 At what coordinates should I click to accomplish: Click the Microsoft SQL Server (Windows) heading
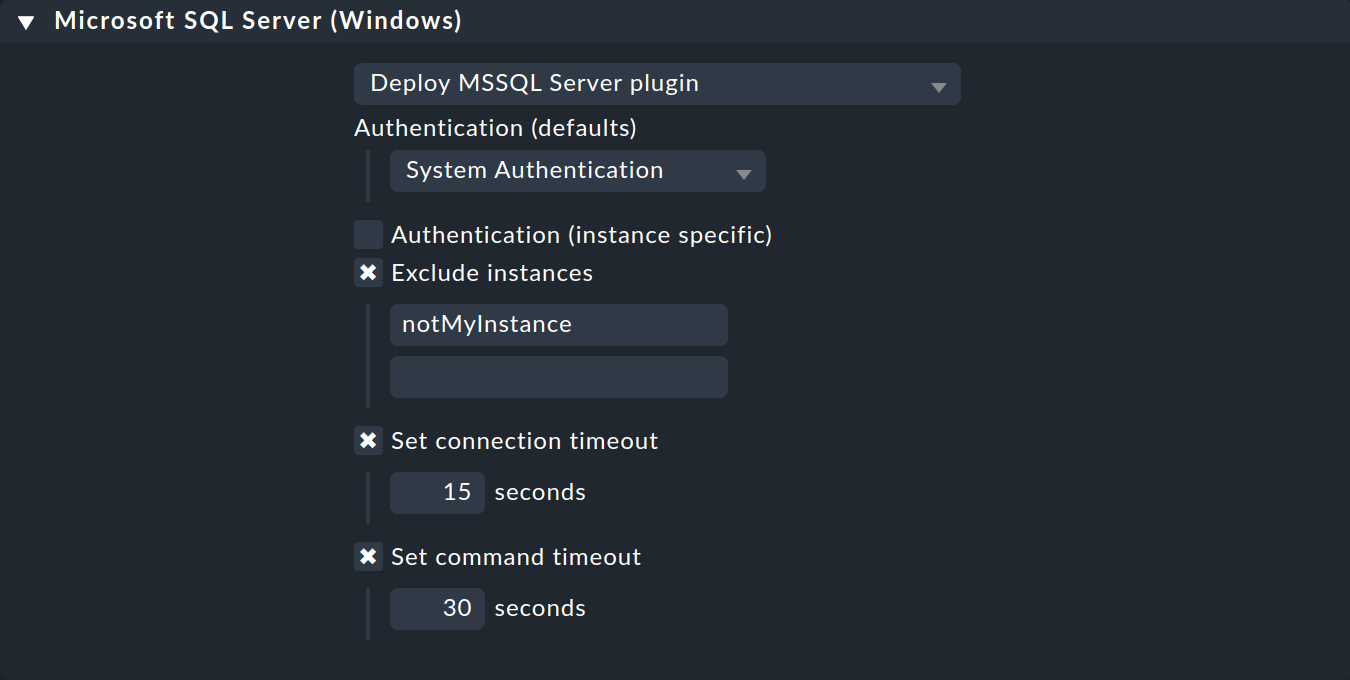point(258,21)
